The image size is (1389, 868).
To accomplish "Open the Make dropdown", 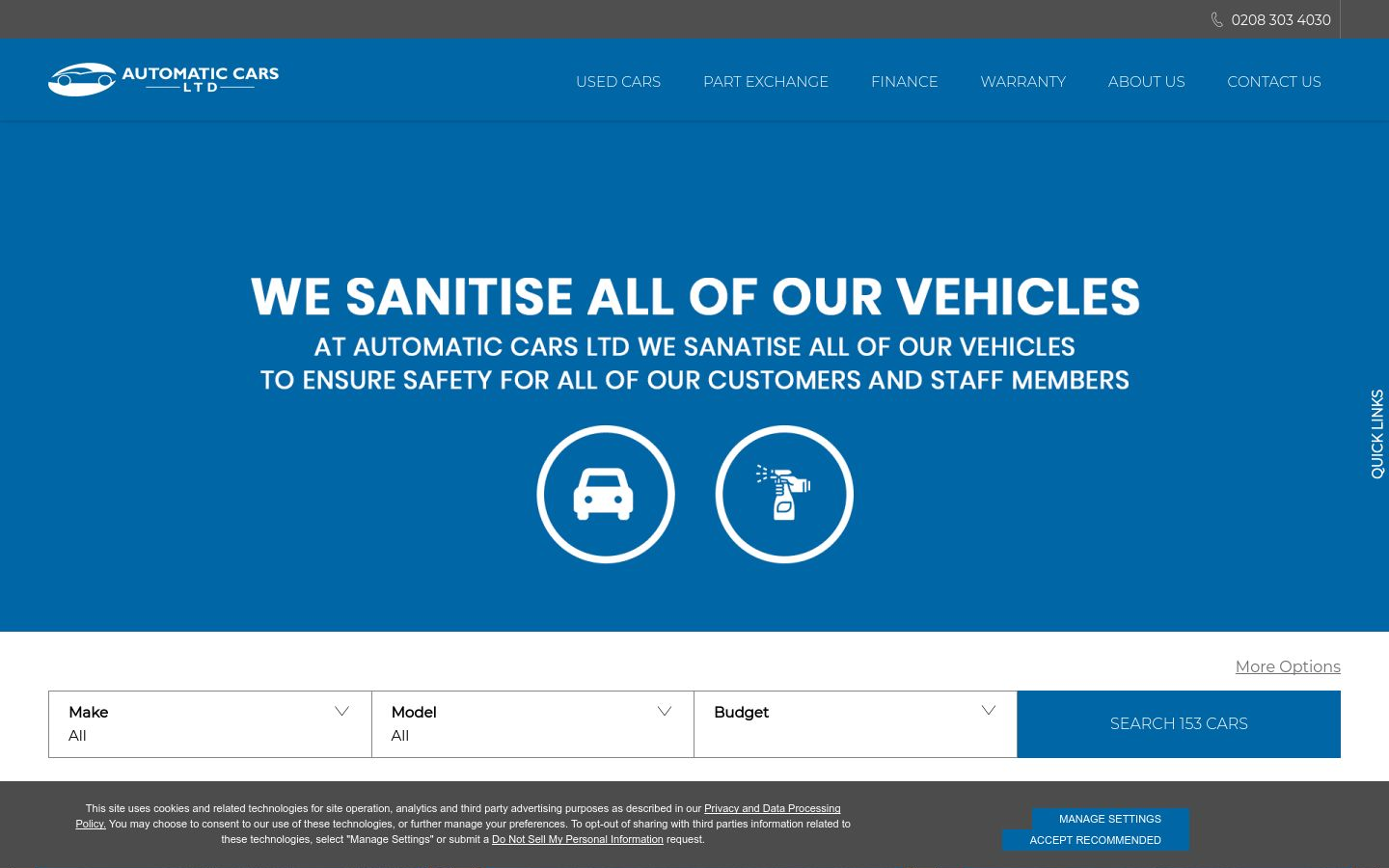I will 210,724.
